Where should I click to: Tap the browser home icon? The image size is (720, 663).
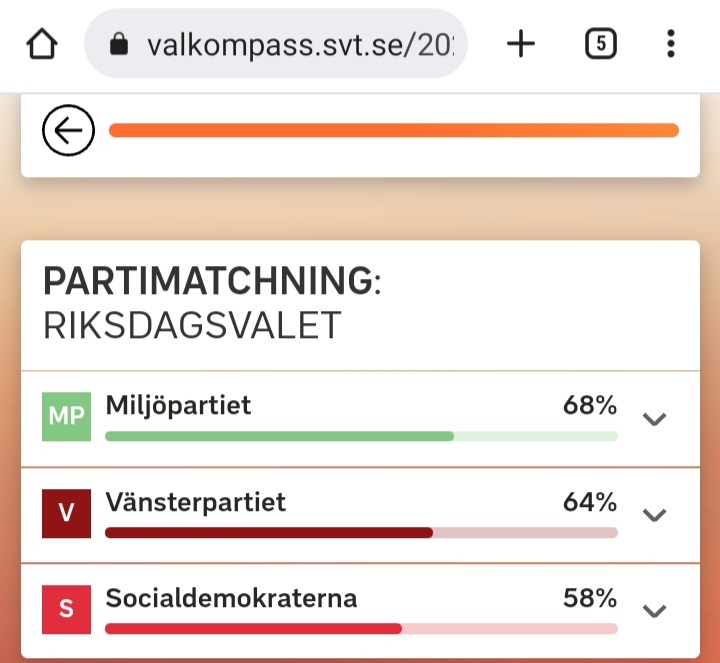[x=42, y=44]
